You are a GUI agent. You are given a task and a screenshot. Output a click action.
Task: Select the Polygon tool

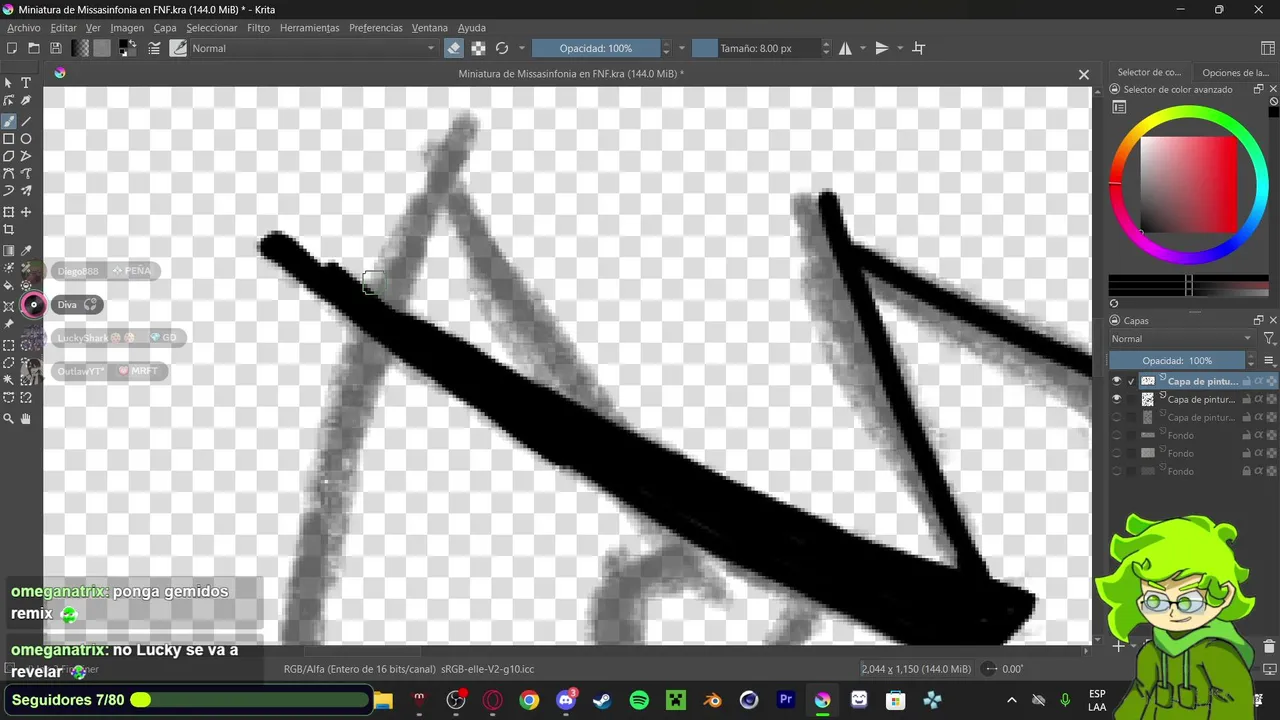9,156
